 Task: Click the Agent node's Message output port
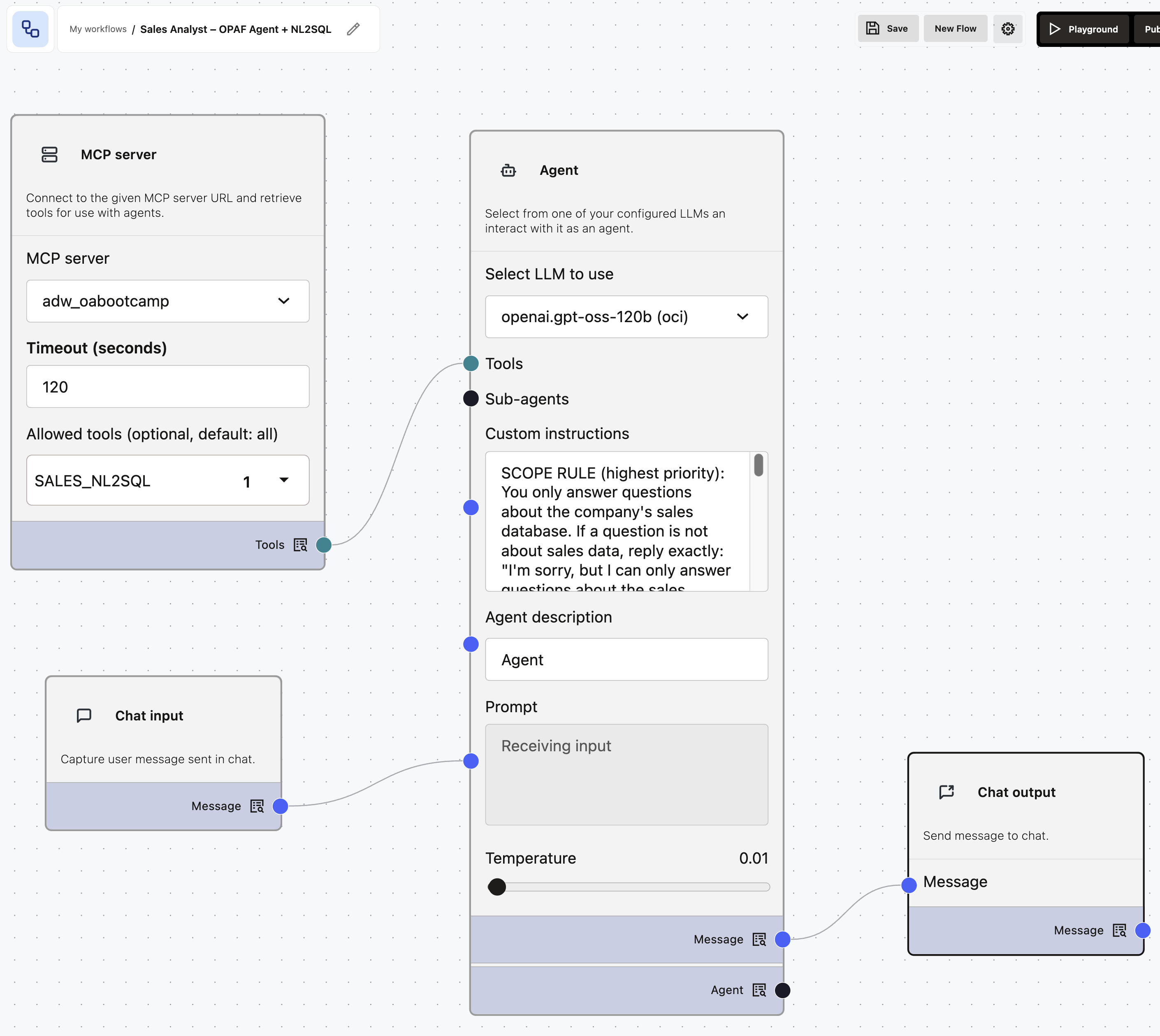point(783,939)
